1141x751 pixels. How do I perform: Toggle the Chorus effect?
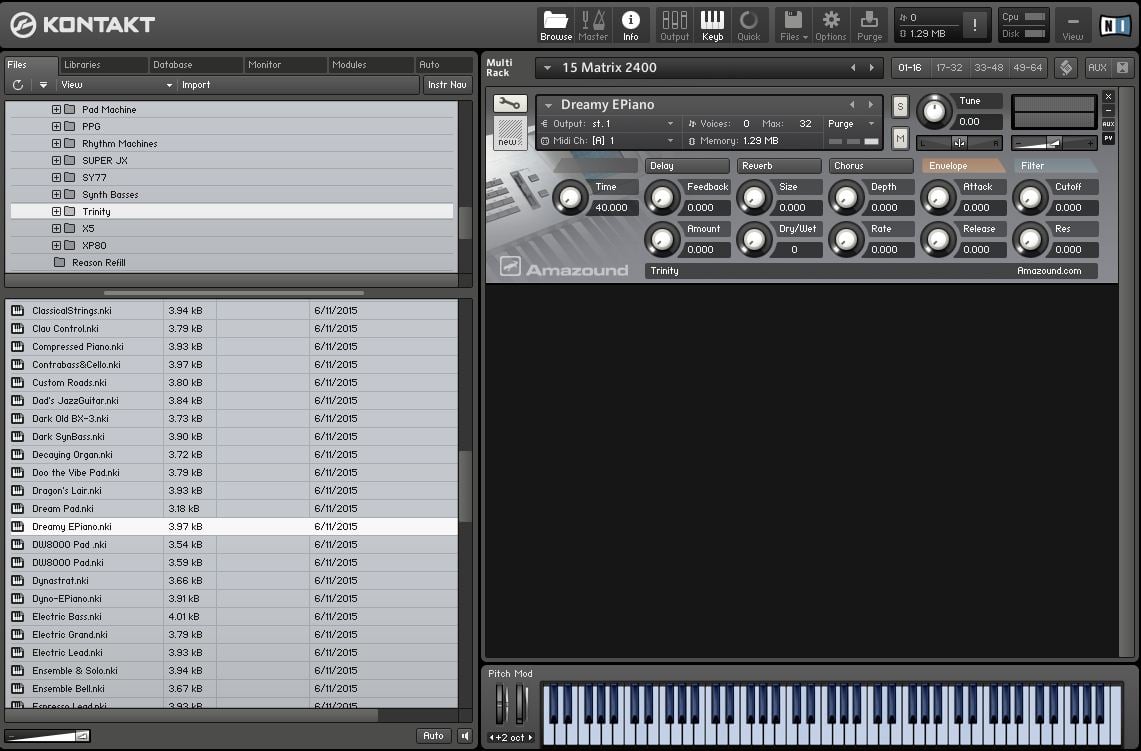(871, 166)
